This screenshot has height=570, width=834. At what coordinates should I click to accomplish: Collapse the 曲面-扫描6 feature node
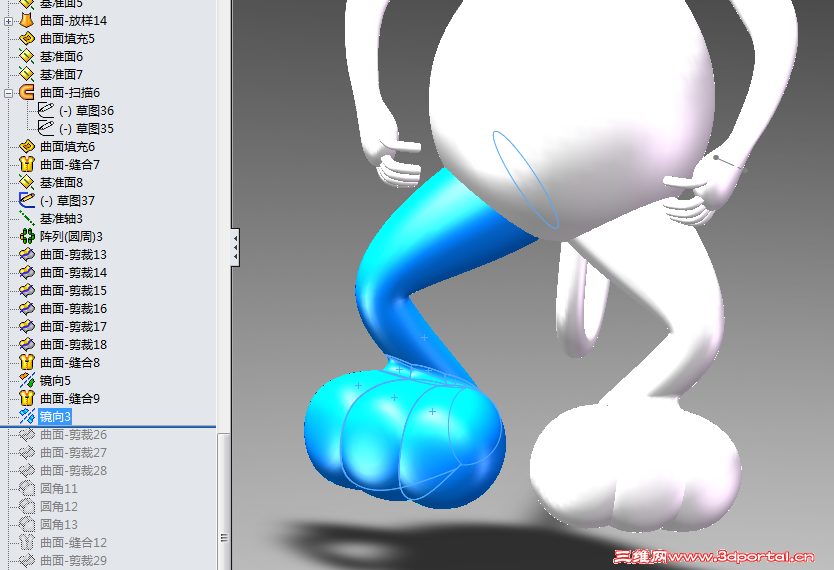click(9, 93)
